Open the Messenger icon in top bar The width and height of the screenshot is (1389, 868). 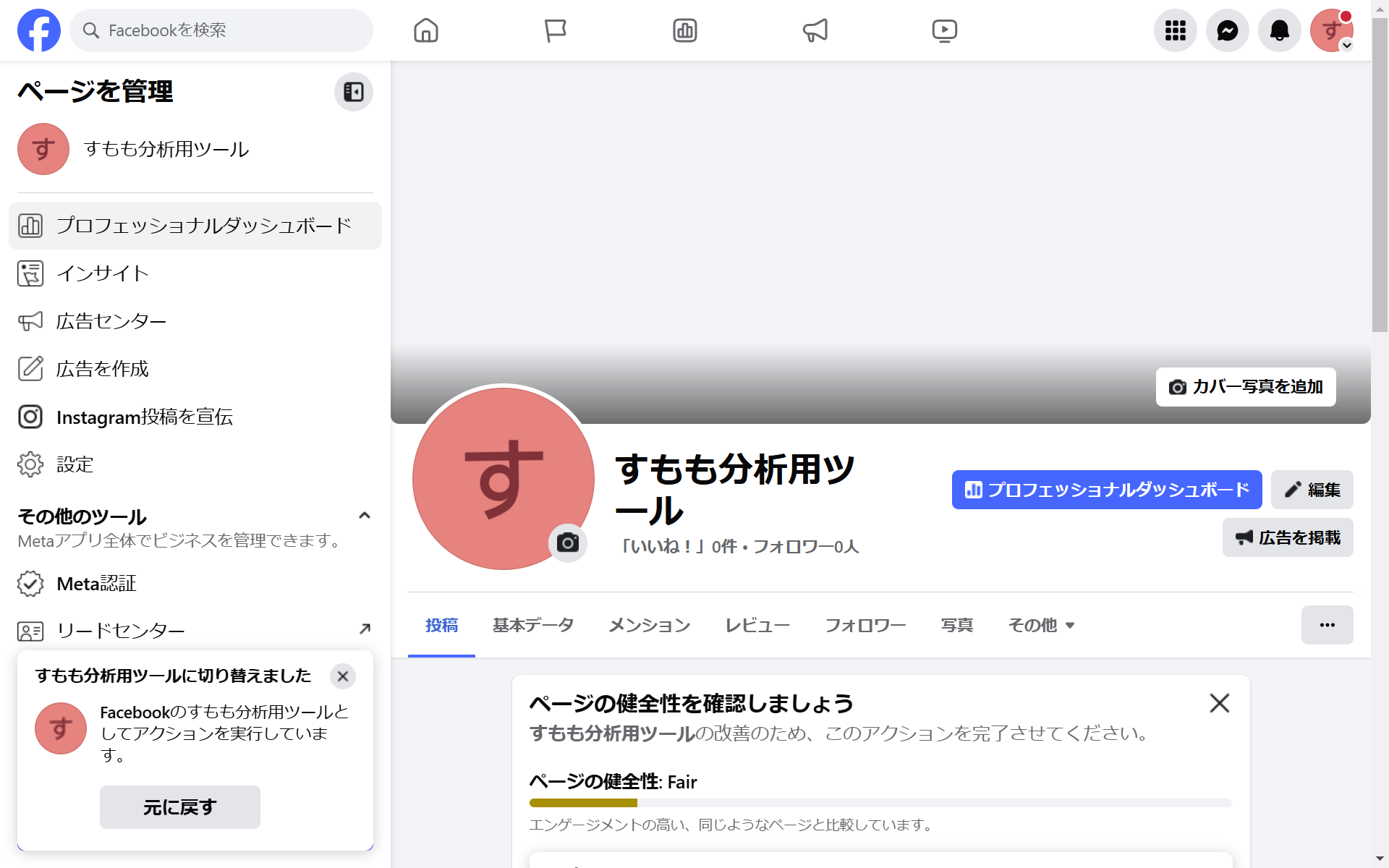pyautogui.click(x=1227, y=30)
